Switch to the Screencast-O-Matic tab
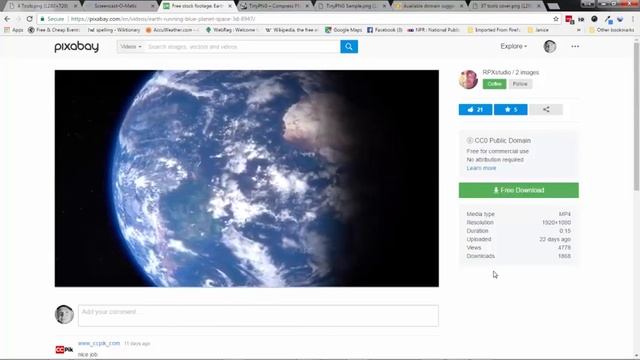Image resolution: width=640 pixels, height=360 pixels. (118, 6)
